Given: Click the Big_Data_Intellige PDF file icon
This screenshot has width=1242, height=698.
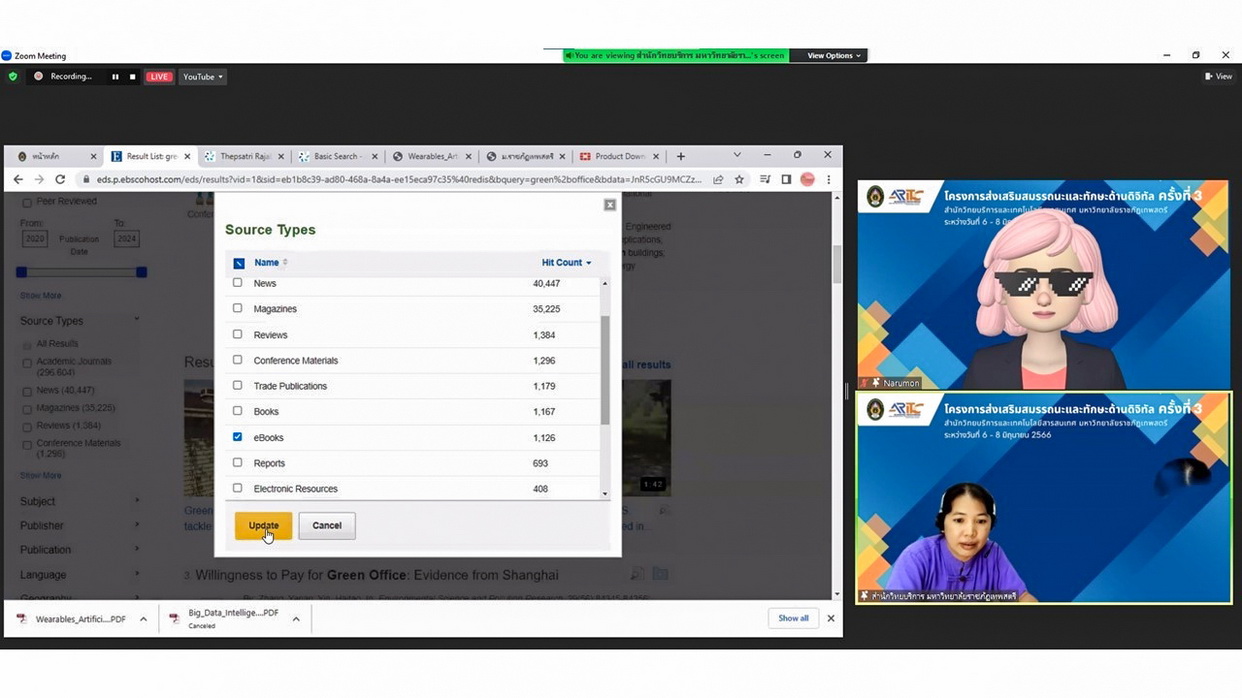Looking at the screenshot, I should click(174, 619).
